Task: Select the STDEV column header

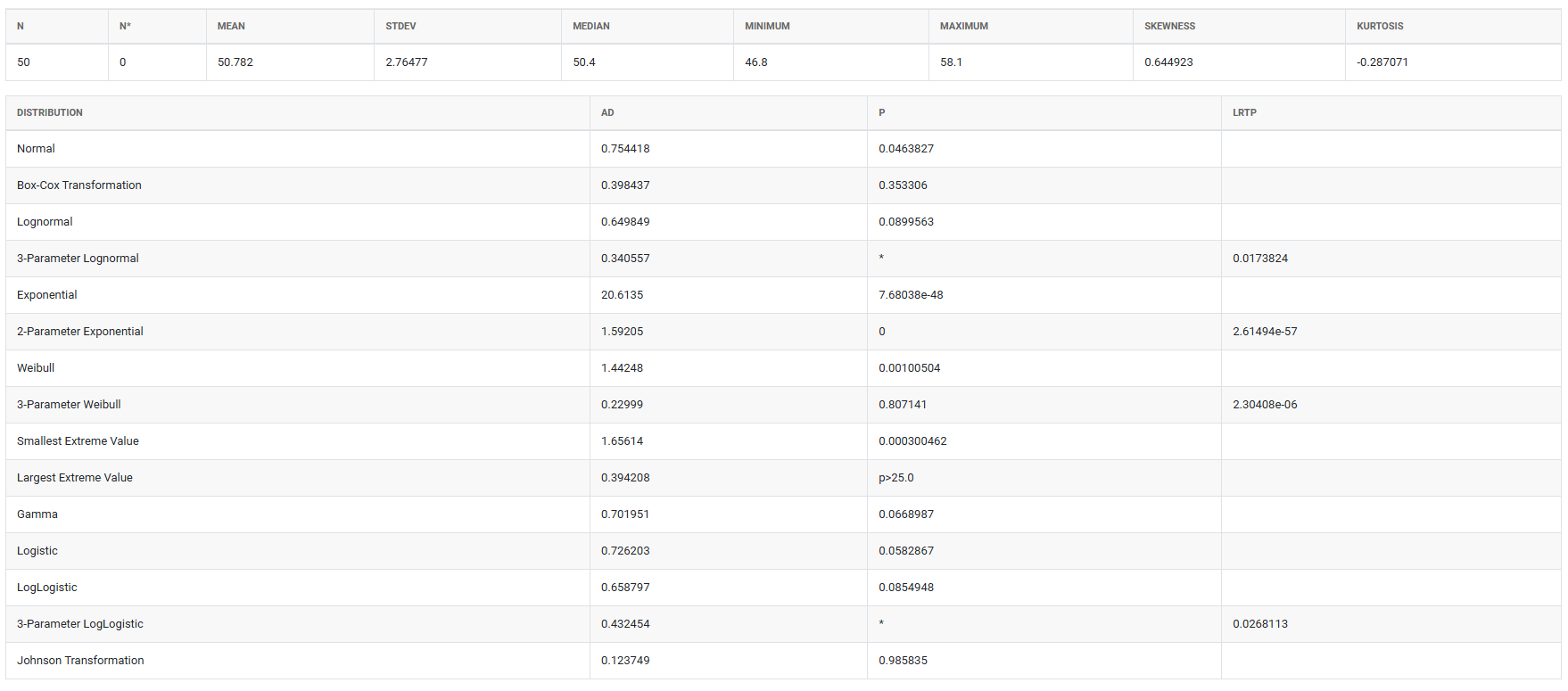Action: [x=400, y=26]
